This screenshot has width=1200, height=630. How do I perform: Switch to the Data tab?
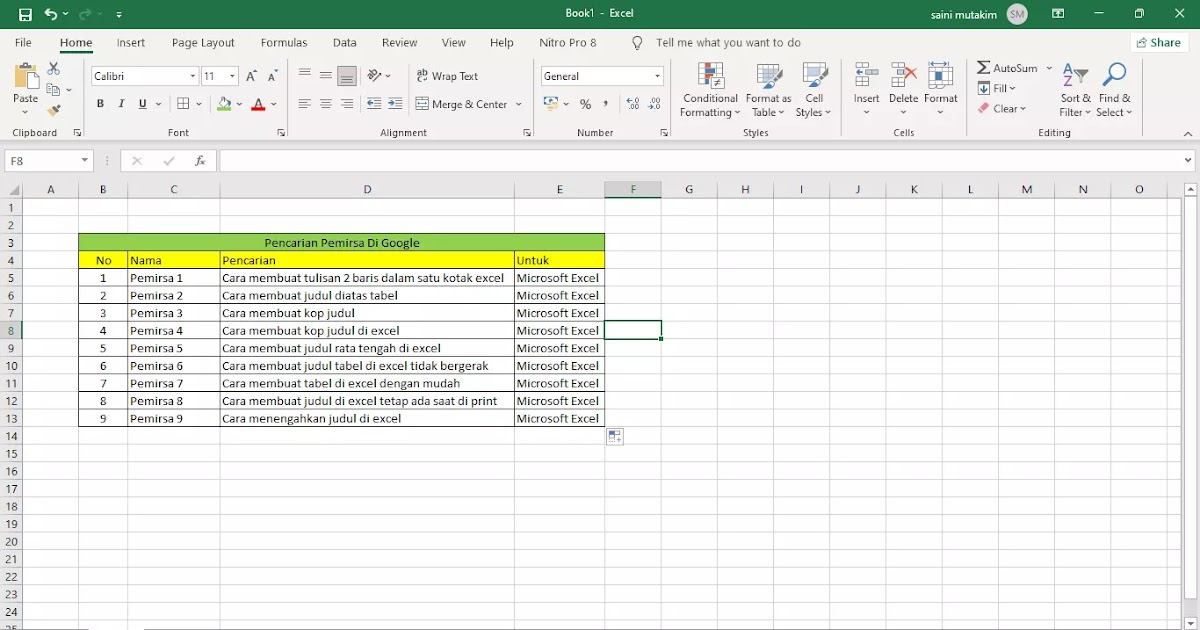pos(345,43)
